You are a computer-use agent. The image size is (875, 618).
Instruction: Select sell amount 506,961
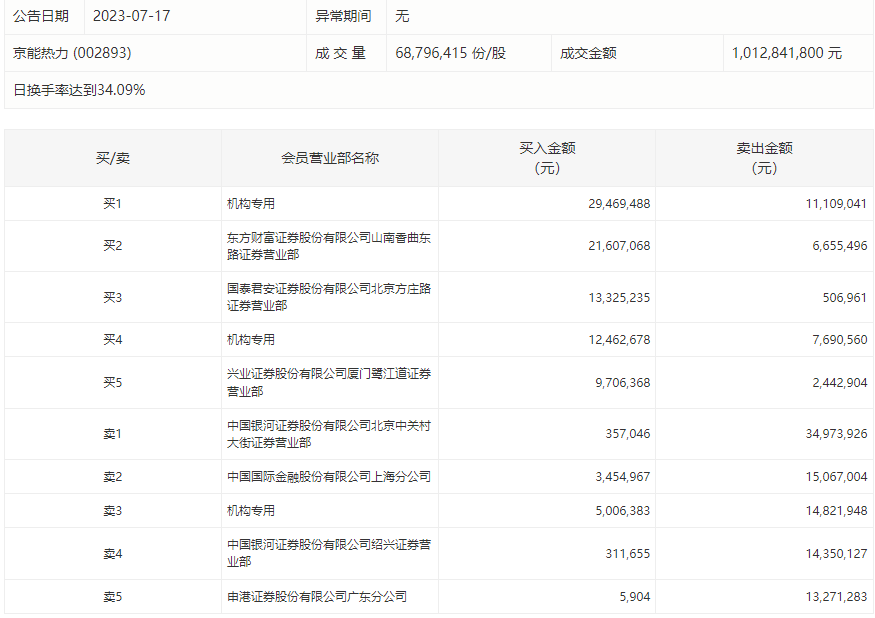click(845, 298)
